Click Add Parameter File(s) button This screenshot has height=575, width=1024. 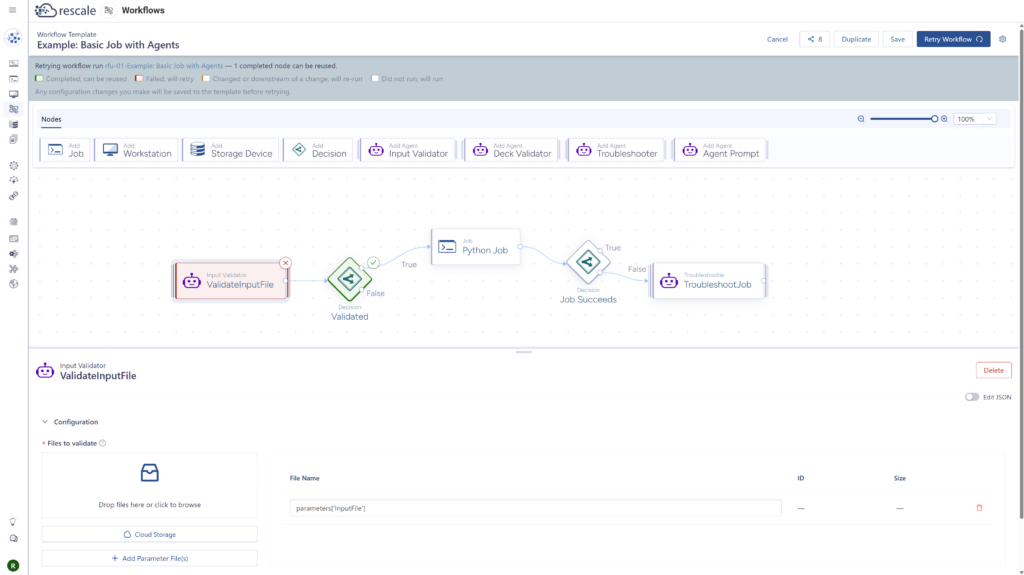pyautogui.click(x=150, y=559)
